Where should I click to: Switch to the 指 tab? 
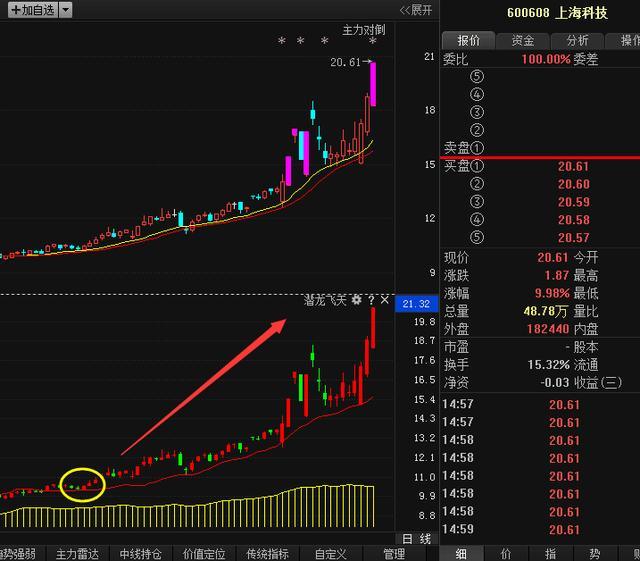tap(550, 554)
